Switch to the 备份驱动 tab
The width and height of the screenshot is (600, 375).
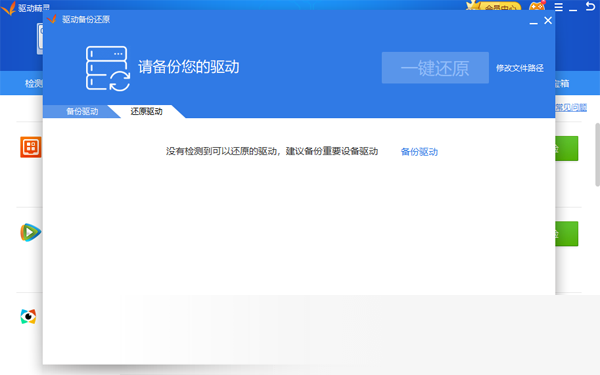click(82, 111)
